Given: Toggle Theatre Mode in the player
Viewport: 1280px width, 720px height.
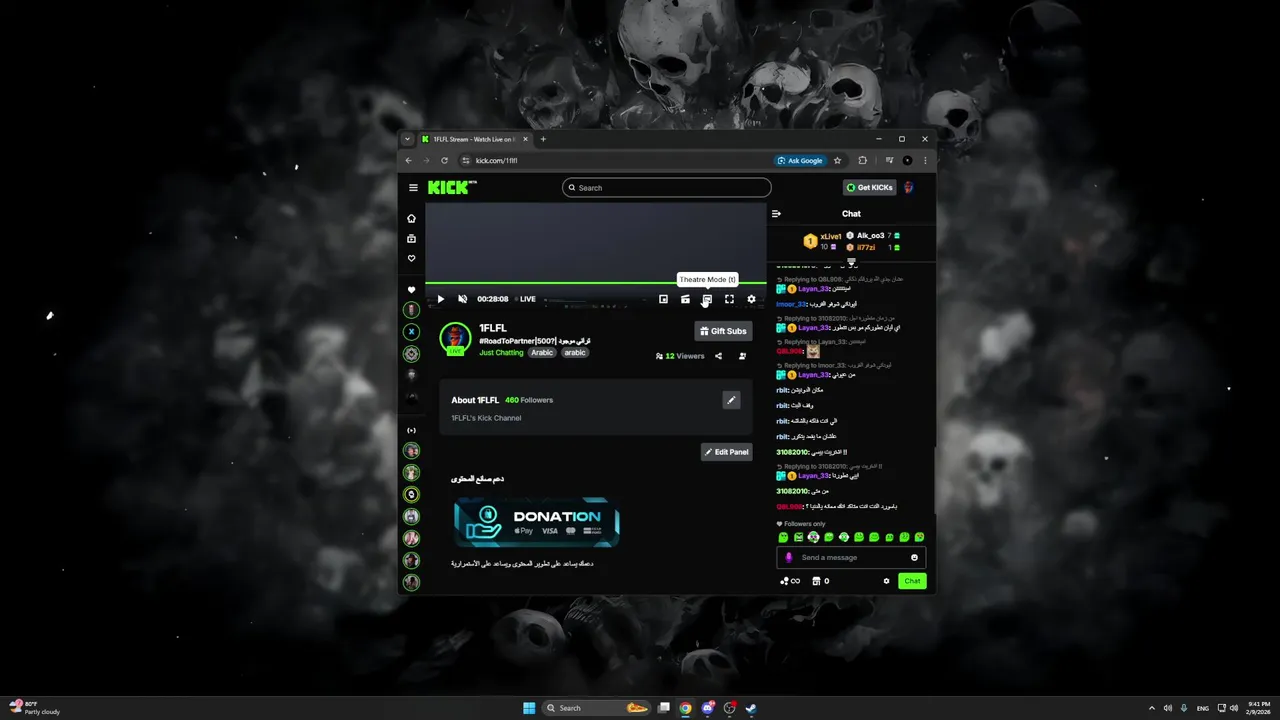Looking at the screenshot, I should (x=707, y=299).
